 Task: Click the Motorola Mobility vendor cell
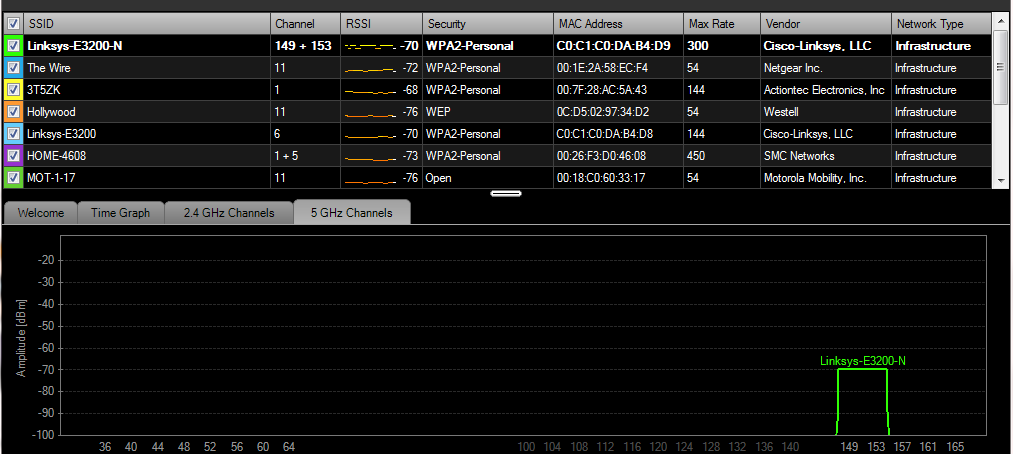tap(826, 178)
